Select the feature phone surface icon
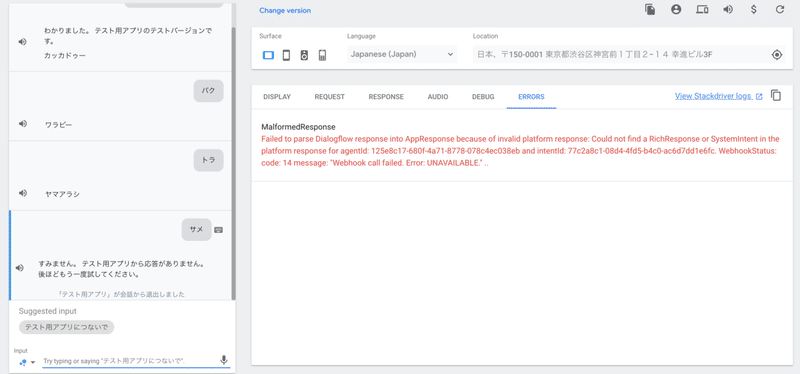This screenshot has width=800, height=374. (322, 55)
